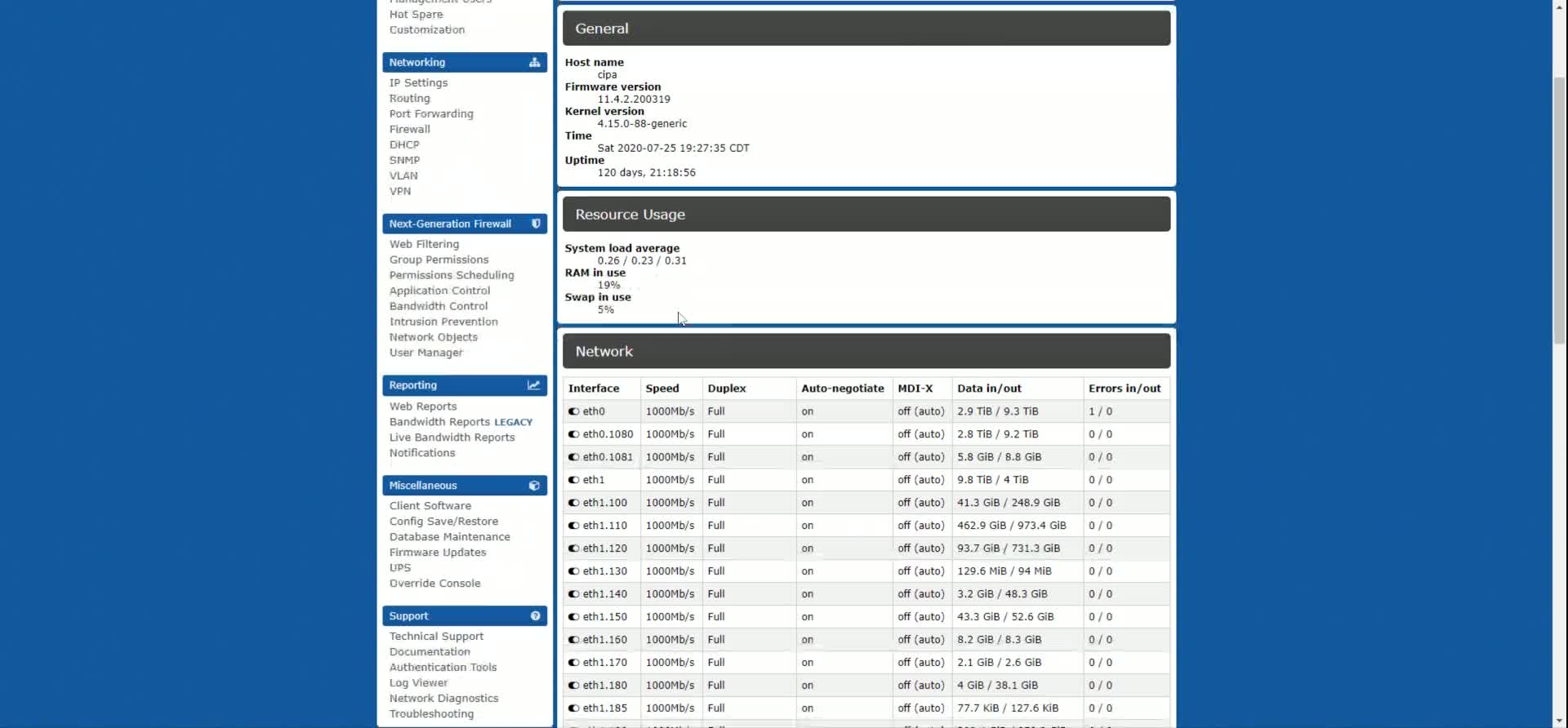Viewport: 1568px width, 728px height.
Task: Open the Reporting section header
Action: pyautogui.click(x=465, y=385)
